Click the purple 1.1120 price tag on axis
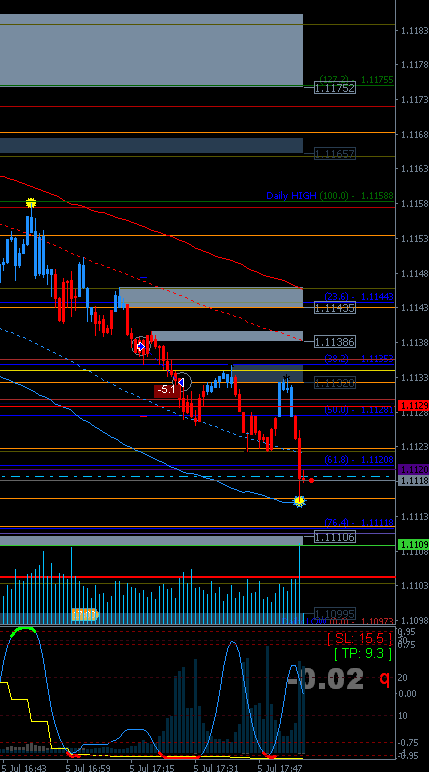Screen dimensions: 429x772 [413, 469]
